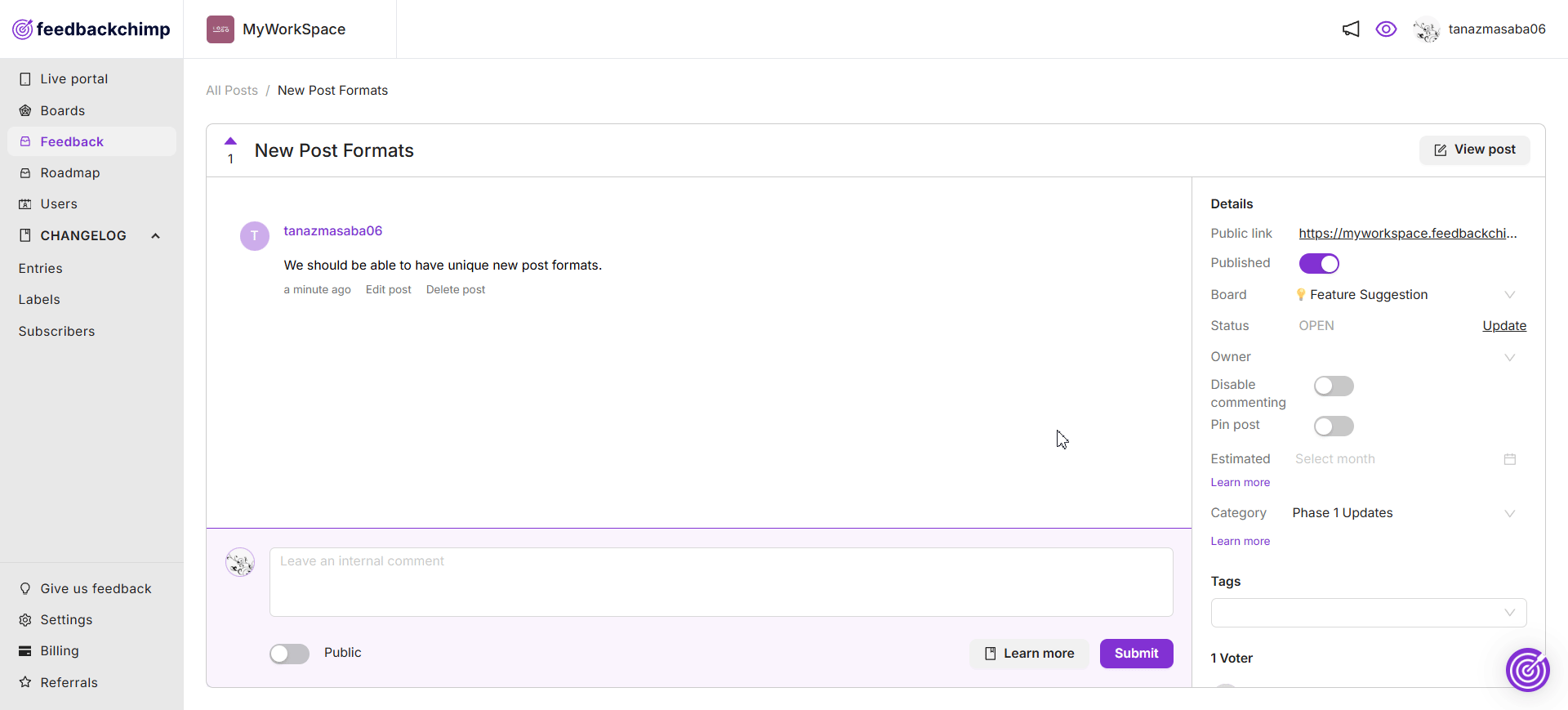1568x710 pixels.
Task: Select Feedback in sidebar
Action: pos(91,141)
